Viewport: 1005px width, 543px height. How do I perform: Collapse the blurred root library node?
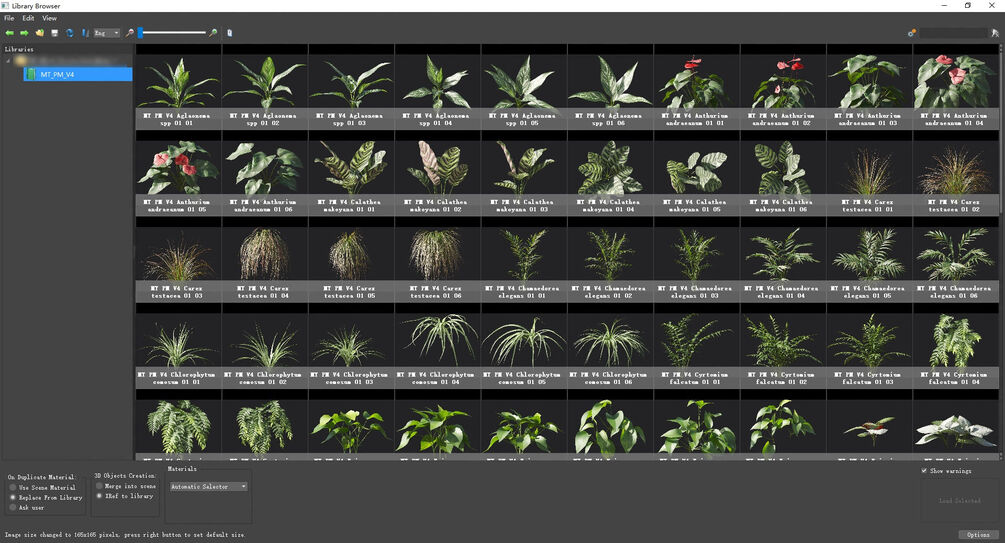tap(8, 61)
